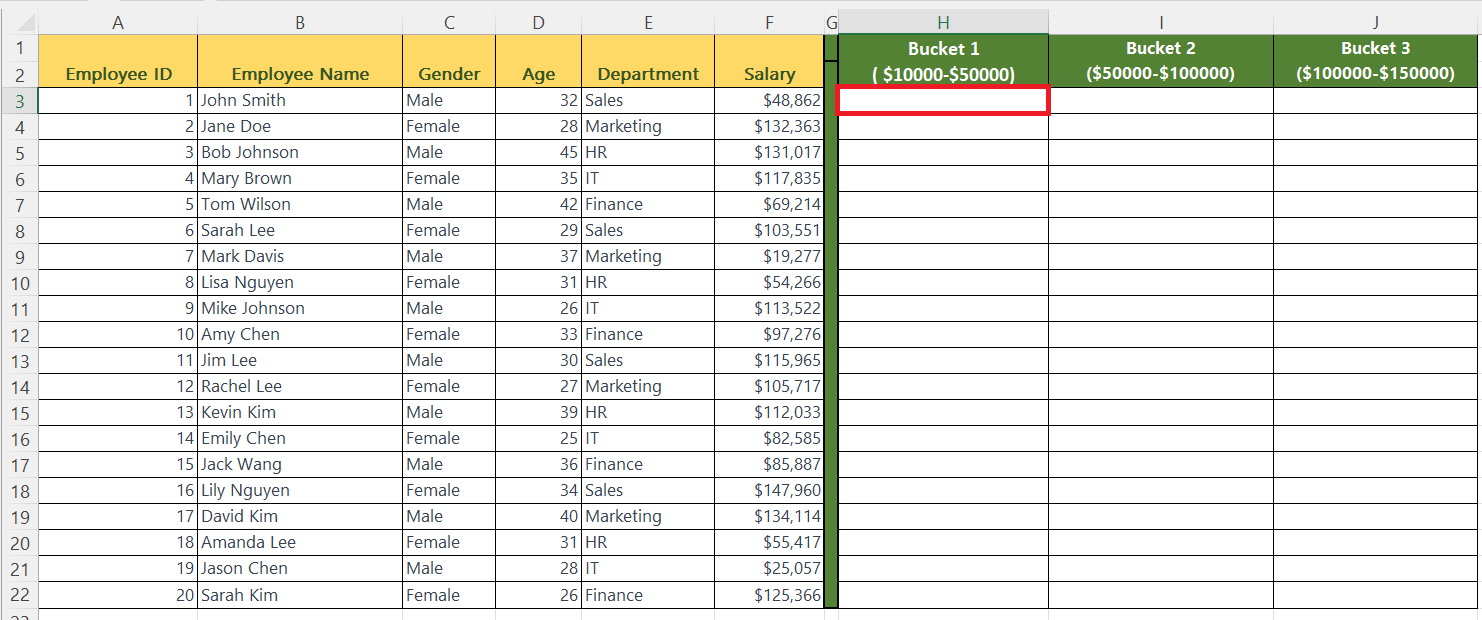Click the Bucket 2 green header cell
This screenshot has width=1482, height=620.
[x=1160, y=58]
